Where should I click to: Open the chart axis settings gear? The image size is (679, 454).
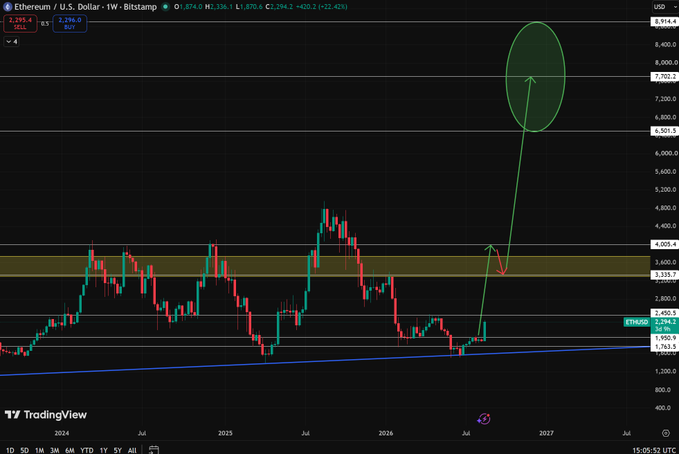pyautogui.click(x=666, y=433)
